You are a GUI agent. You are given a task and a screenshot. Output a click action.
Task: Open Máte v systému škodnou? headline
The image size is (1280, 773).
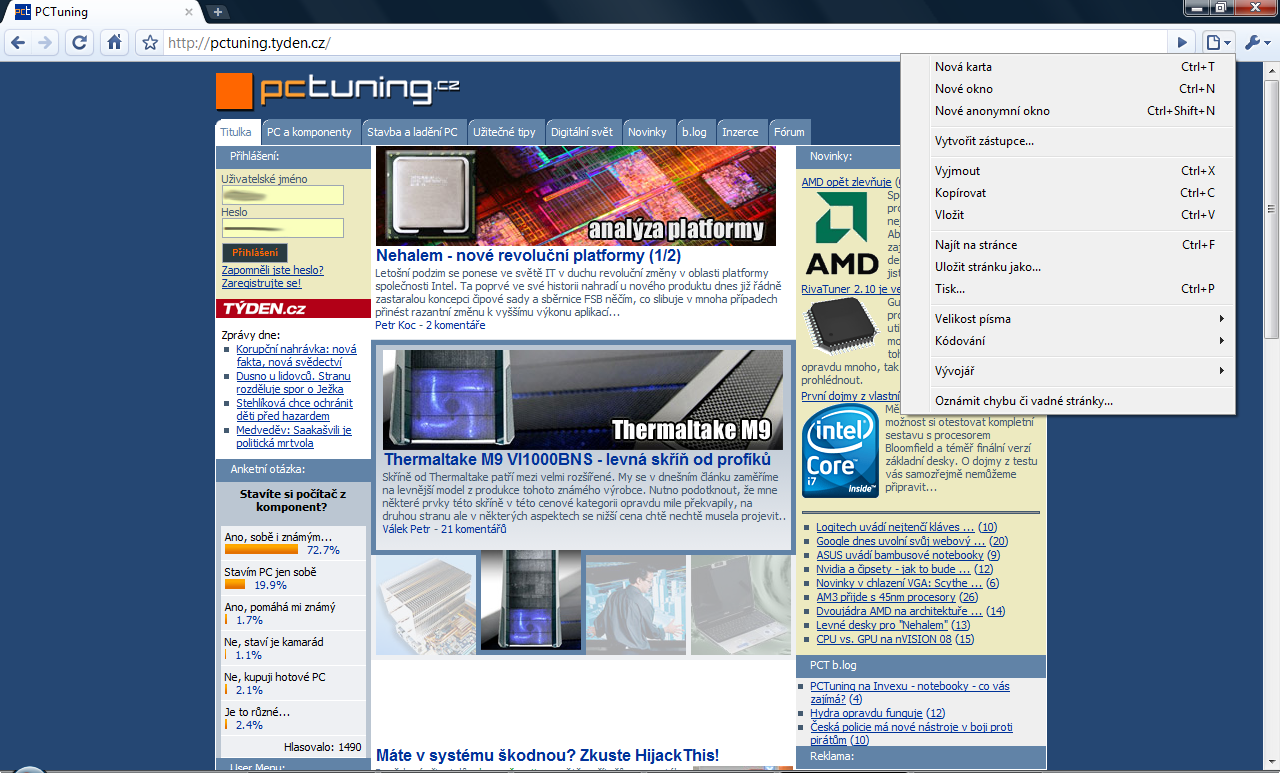pos(547,755)
